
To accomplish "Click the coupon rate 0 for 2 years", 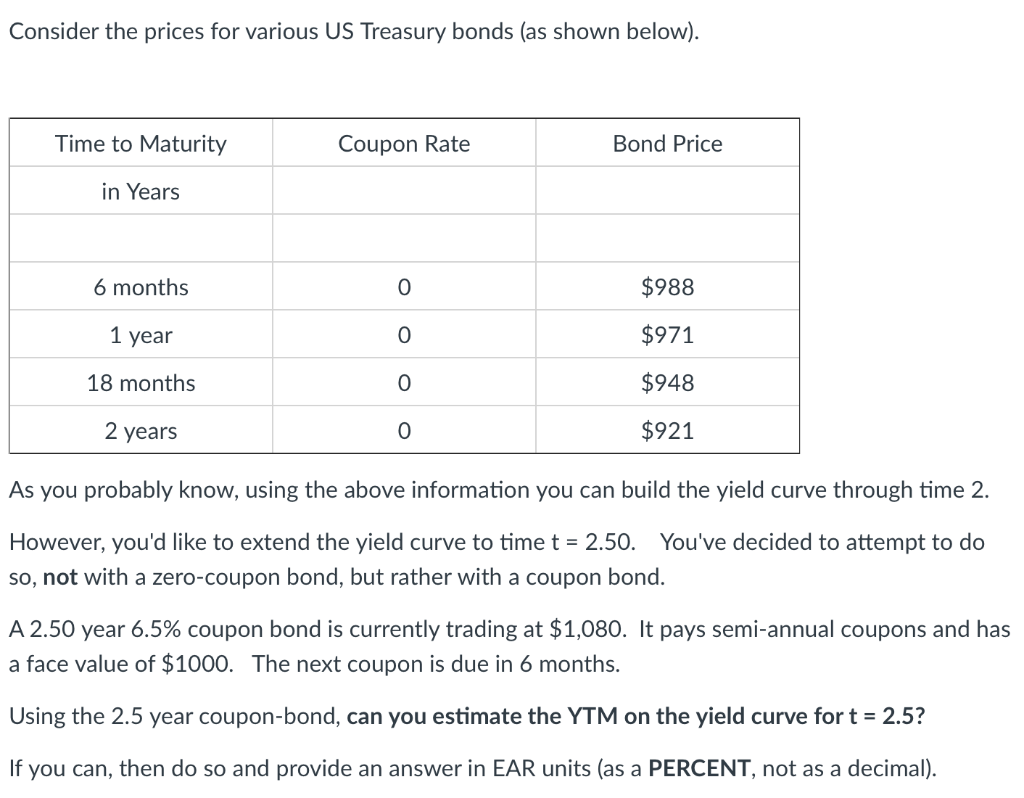I will [x=404, y=430].
